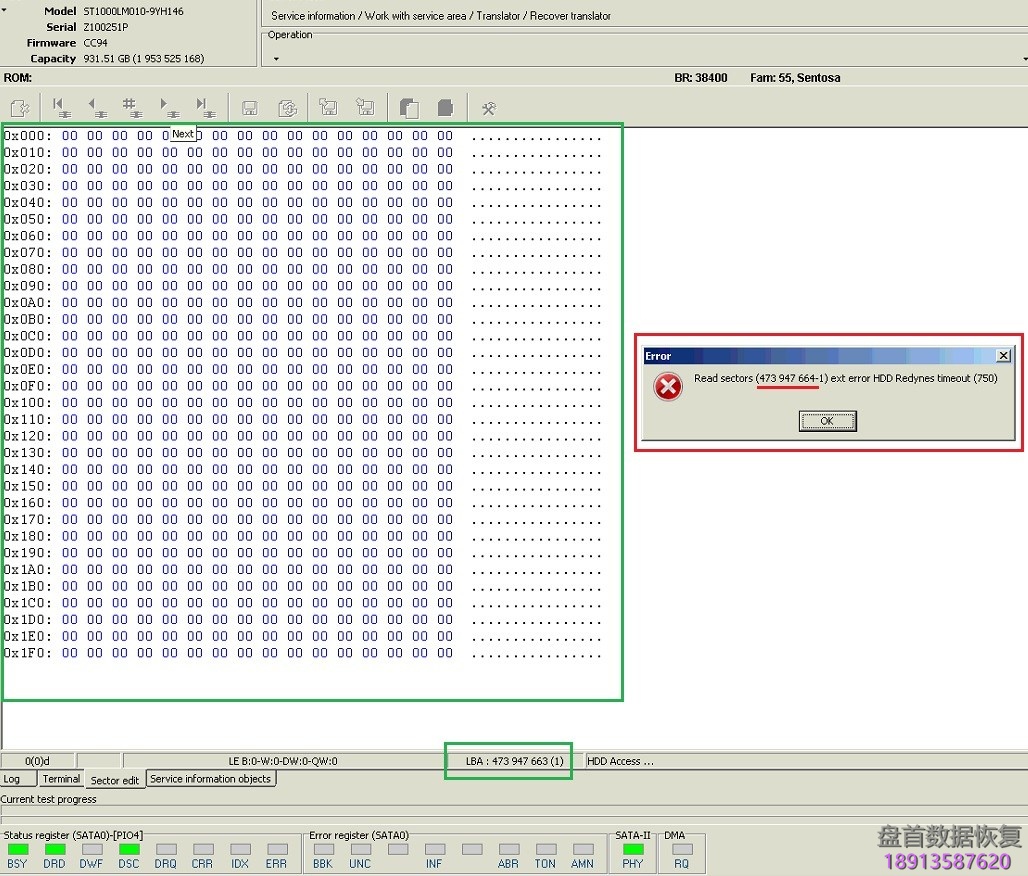The image size is (1028, 876).
Task: Click the Last sector navigation icon
Action: (x=203, y=107)
